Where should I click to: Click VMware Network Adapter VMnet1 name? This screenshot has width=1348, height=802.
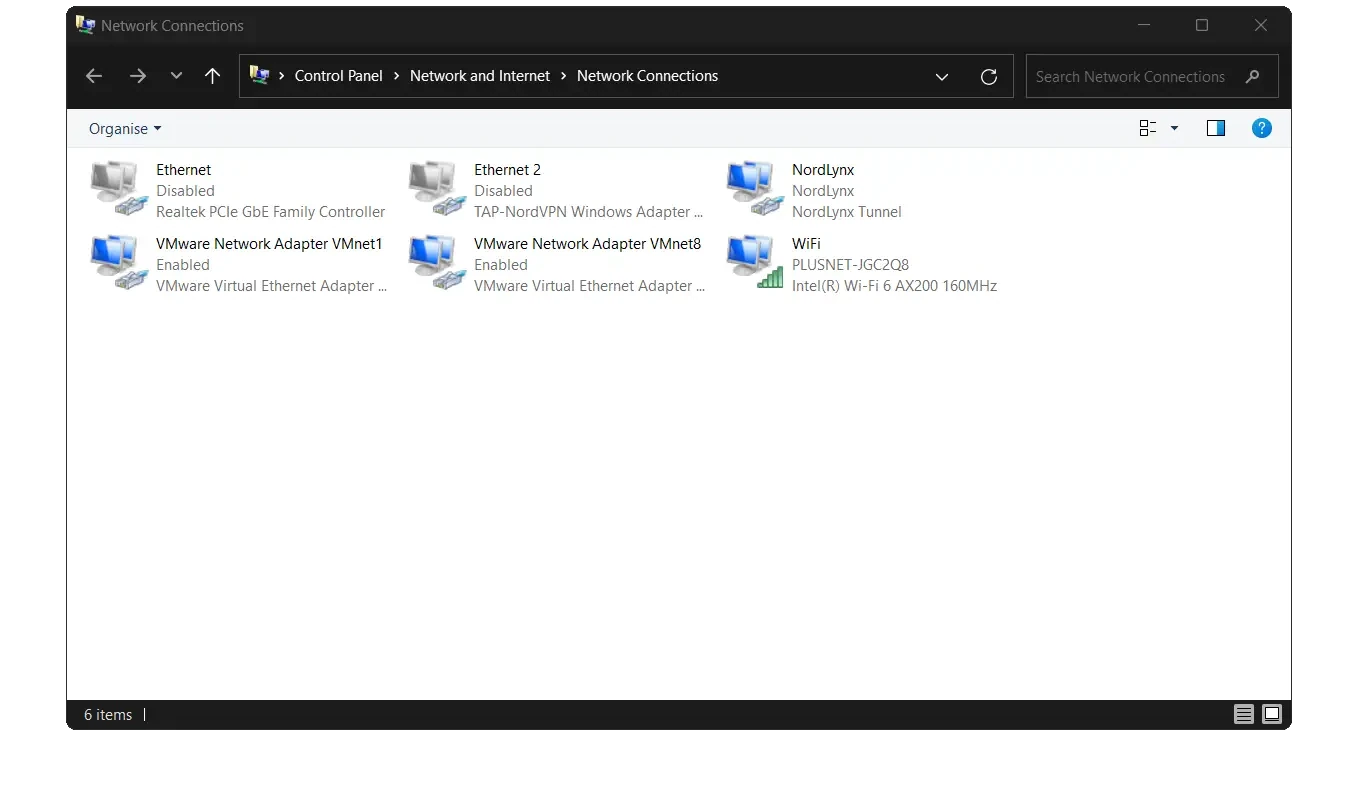pos(269,244)
